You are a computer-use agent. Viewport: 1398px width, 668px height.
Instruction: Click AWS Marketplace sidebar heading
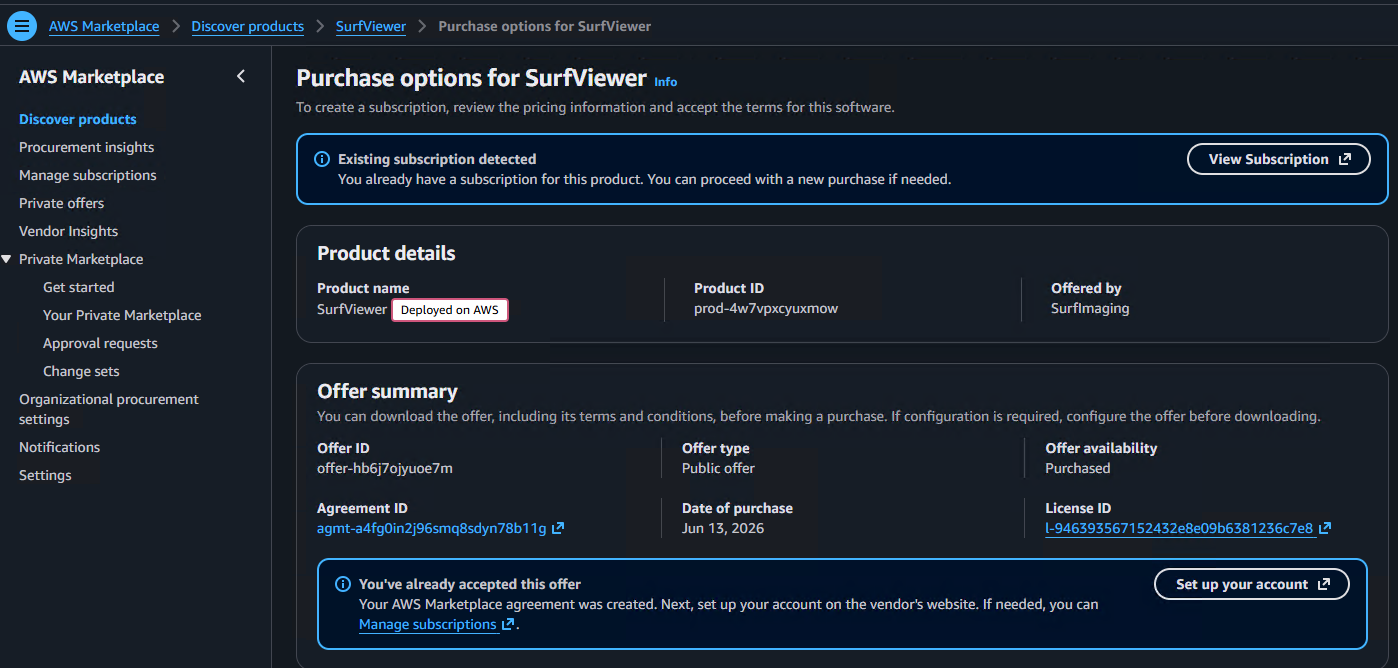[92, 77]
